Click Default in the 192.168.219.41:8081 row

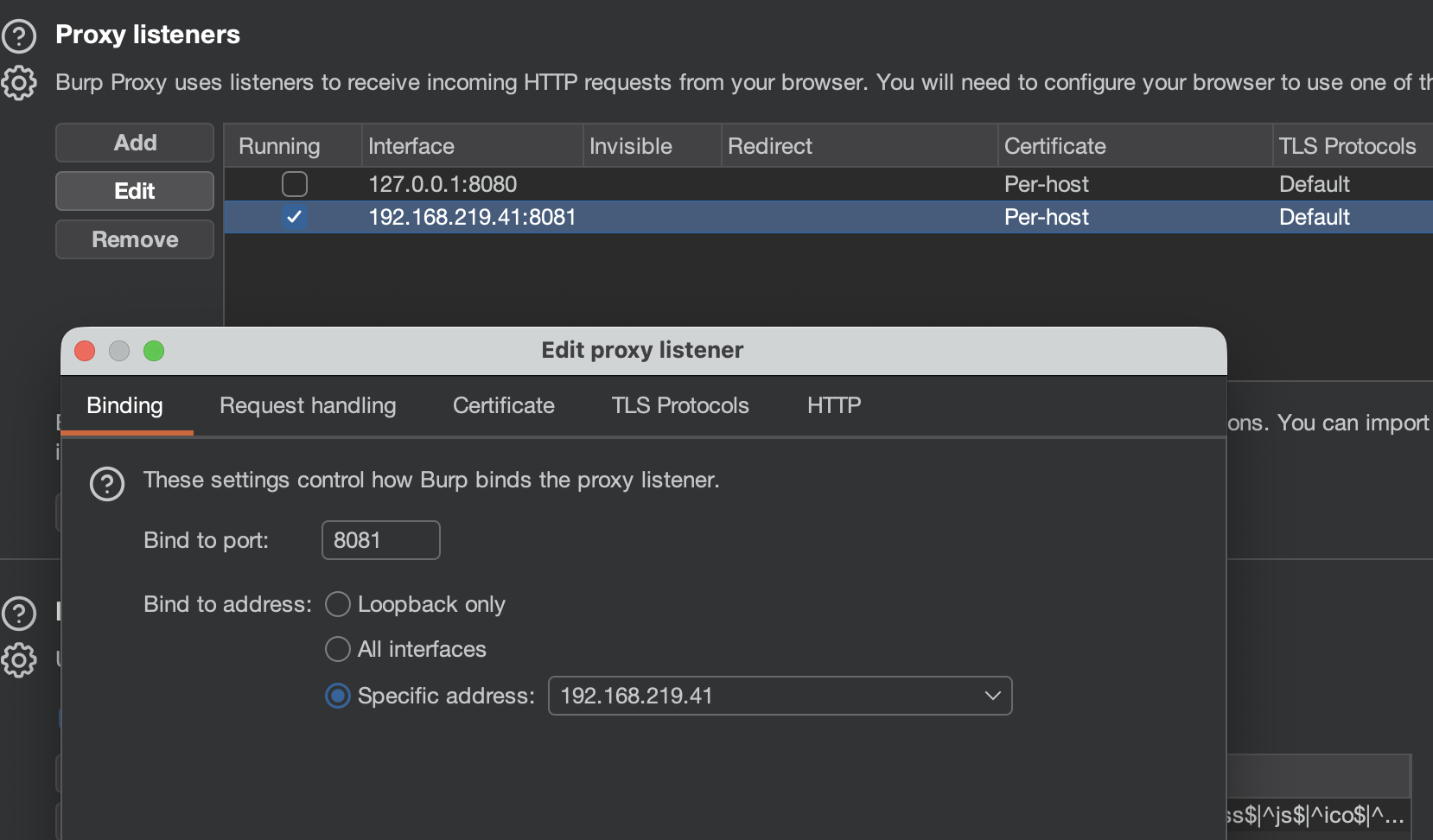[x=1314, y=217]
